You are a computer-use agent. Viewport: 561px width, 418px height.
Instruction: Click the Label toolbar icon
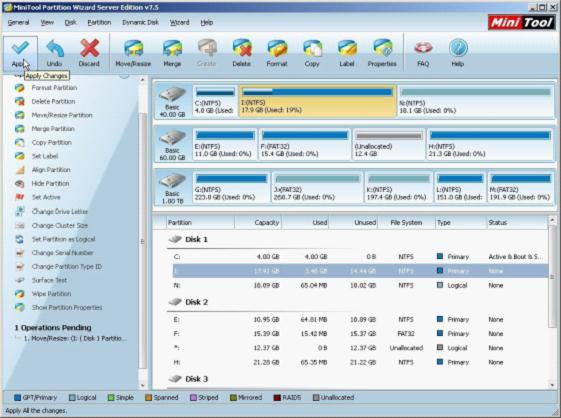coord(347,49)
